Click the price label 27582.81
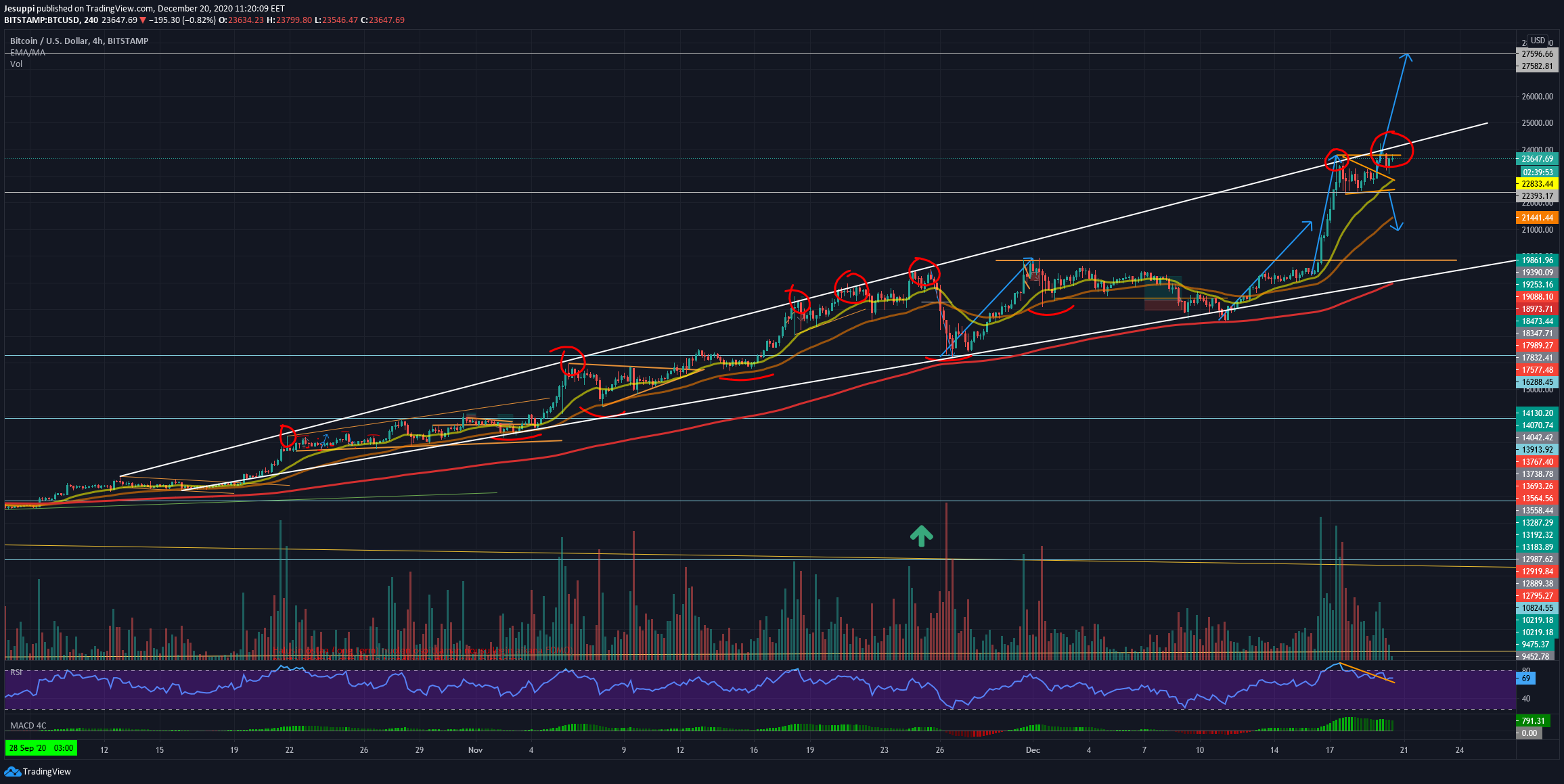 [x=1537, y=66]
